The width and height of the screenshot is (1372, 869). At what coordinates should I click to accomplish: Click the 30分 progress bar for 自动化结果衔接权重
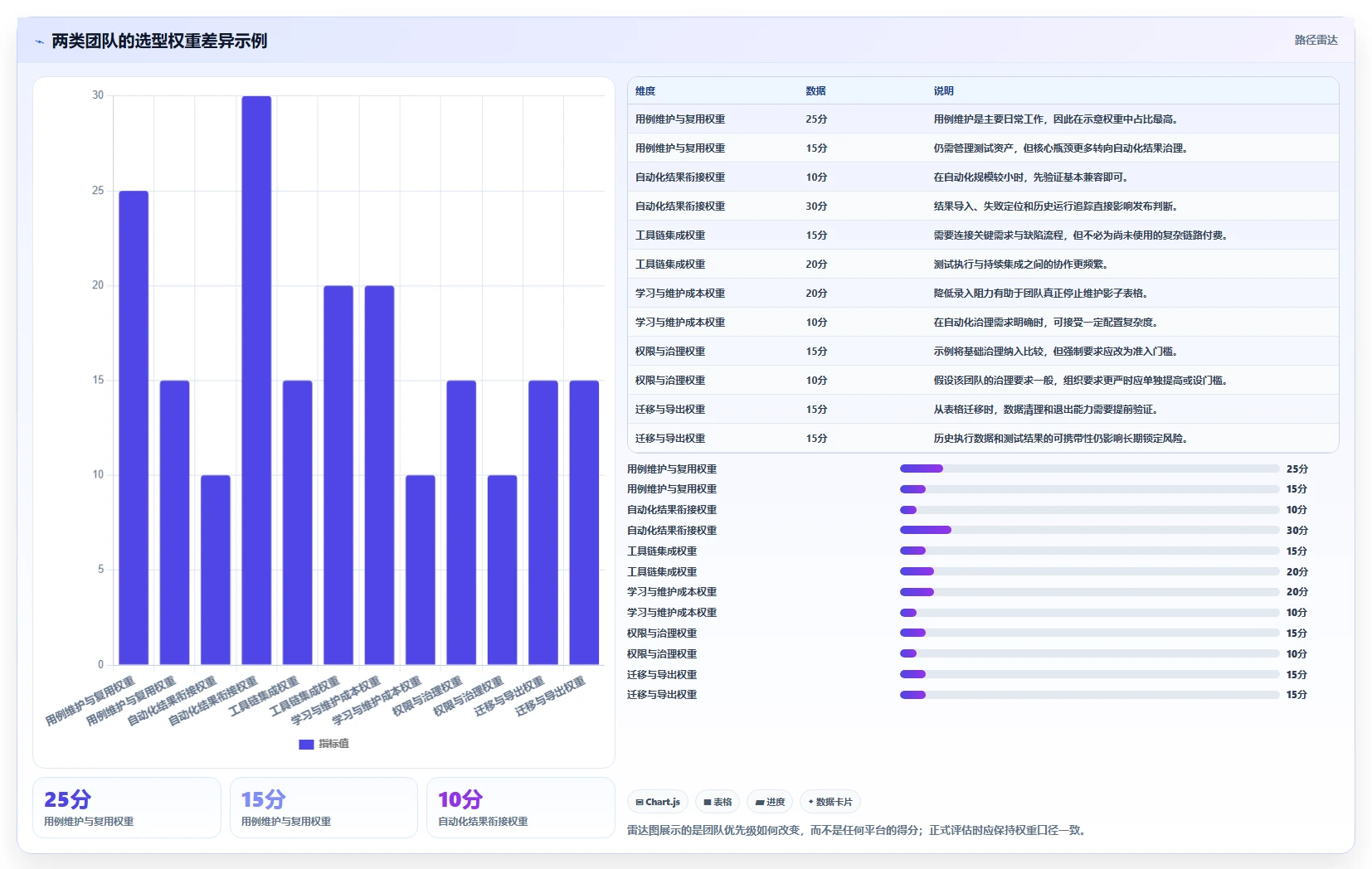tap(1089, 530)
